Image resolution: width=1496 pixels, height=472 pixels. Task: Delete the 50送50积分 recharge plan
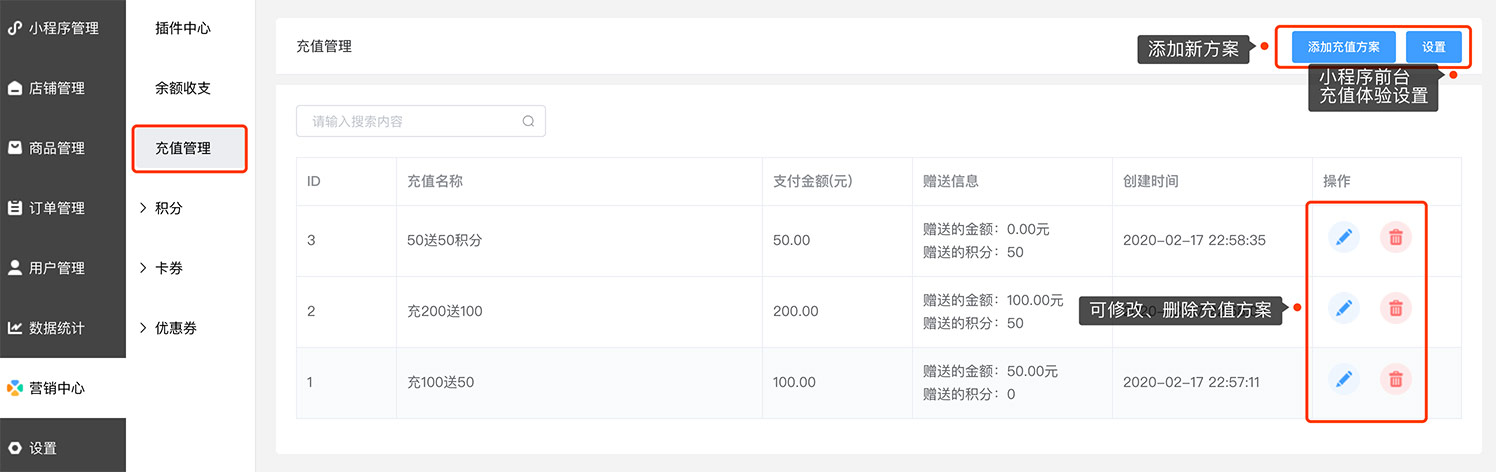(1396, 238)
